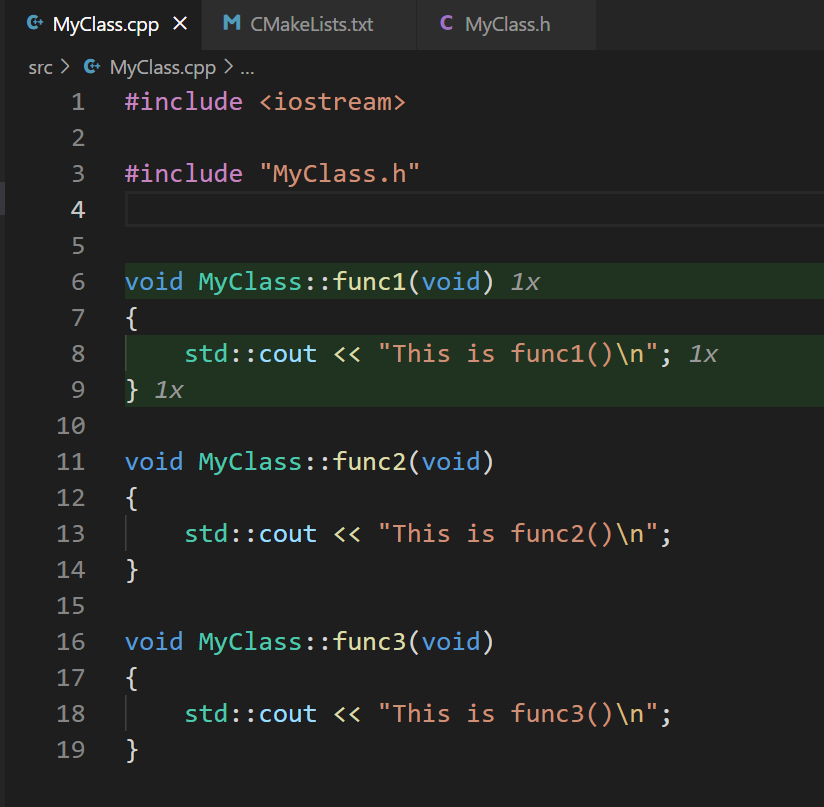The image size is (824, 807).
Task: Click the activity bar indicator on the left edge
Action: pos(4,198)
